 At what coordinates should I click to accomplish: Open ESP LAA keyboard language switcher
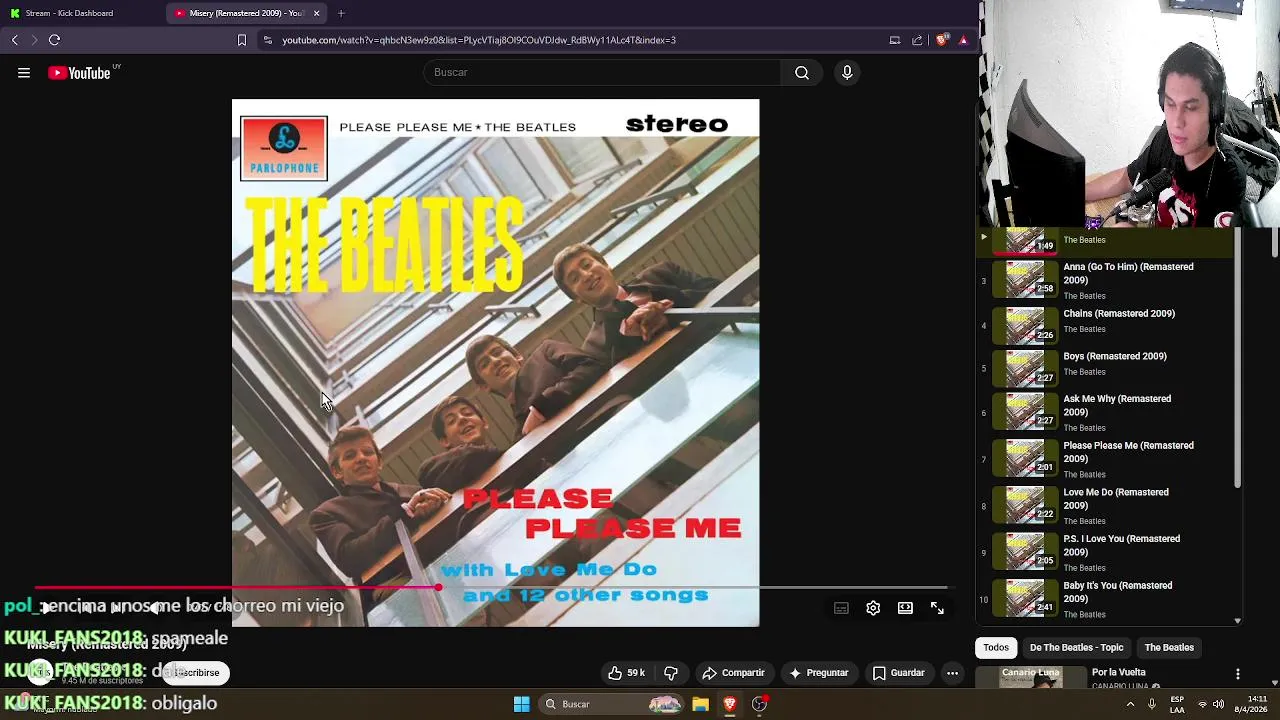(1177, 704)
